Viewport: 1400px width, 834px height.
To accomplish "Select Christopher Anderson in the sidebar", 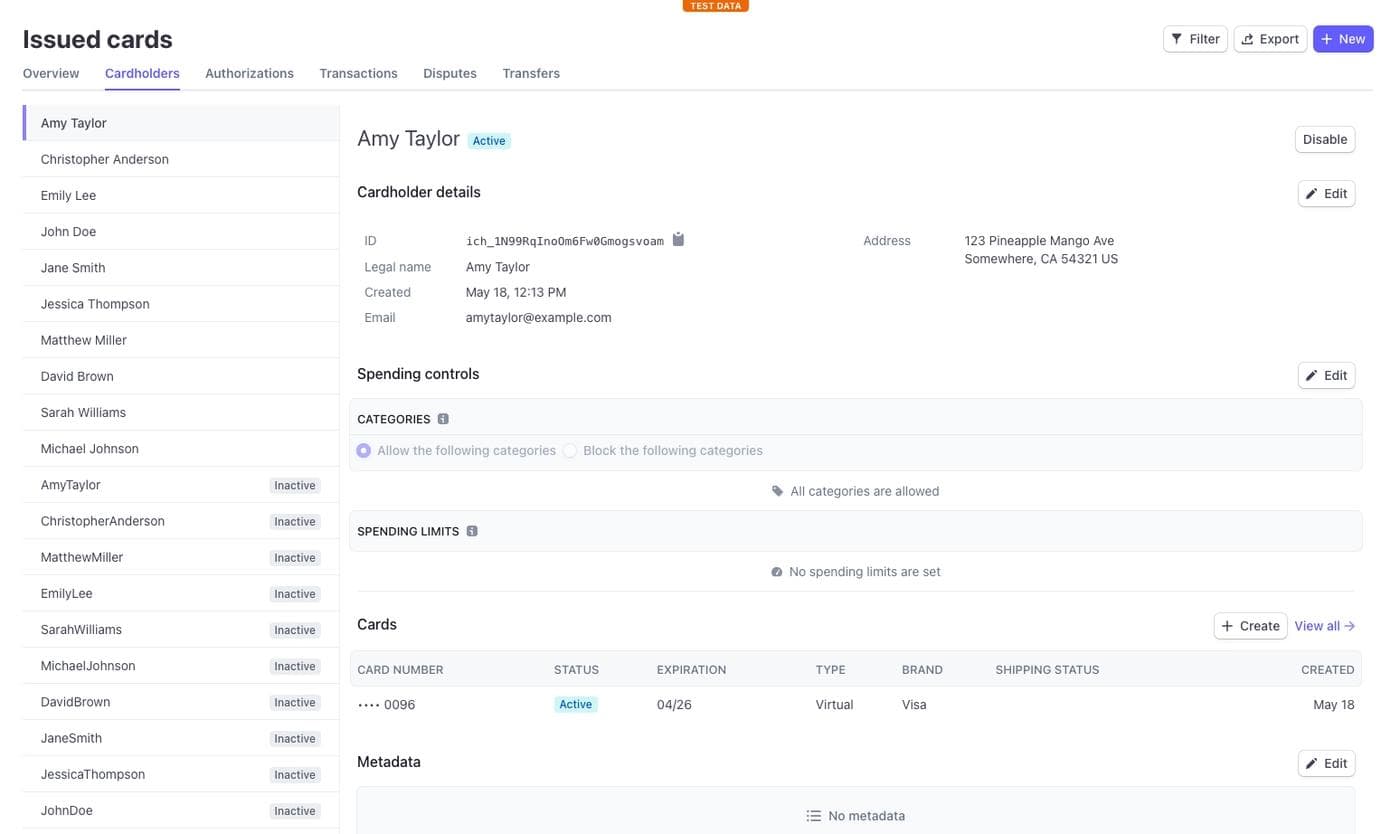I will tap(104, 159).
